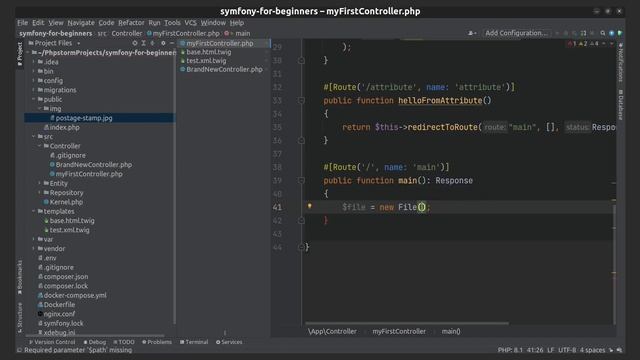The width and height of the screenshot is (640, 360).
Task: Select composer.json in project tree
Action: click(x=66, y=277)
